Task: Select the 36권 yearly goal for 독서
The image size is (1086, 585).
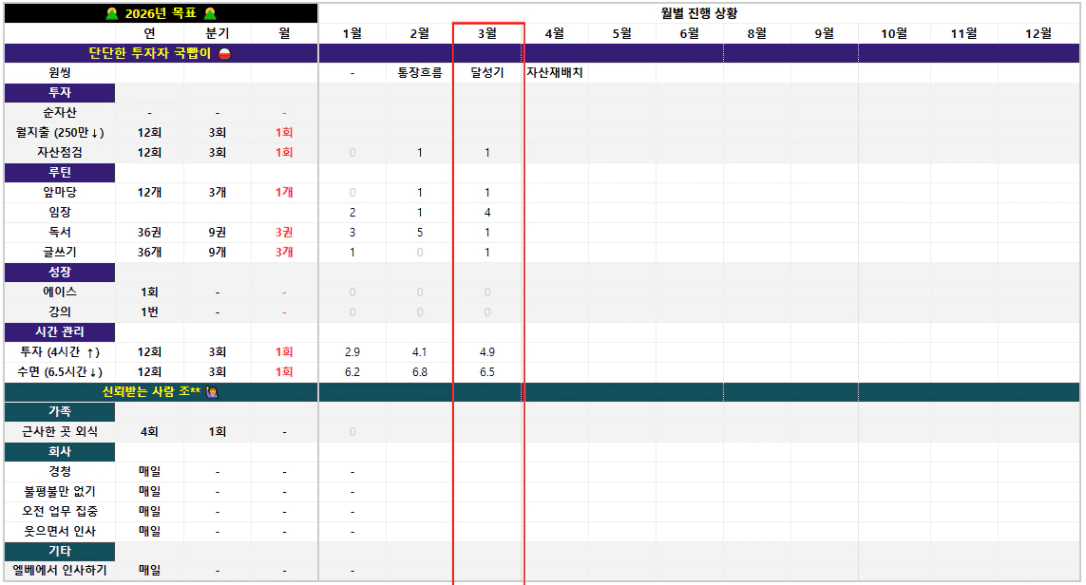Action: coord(150,233)
